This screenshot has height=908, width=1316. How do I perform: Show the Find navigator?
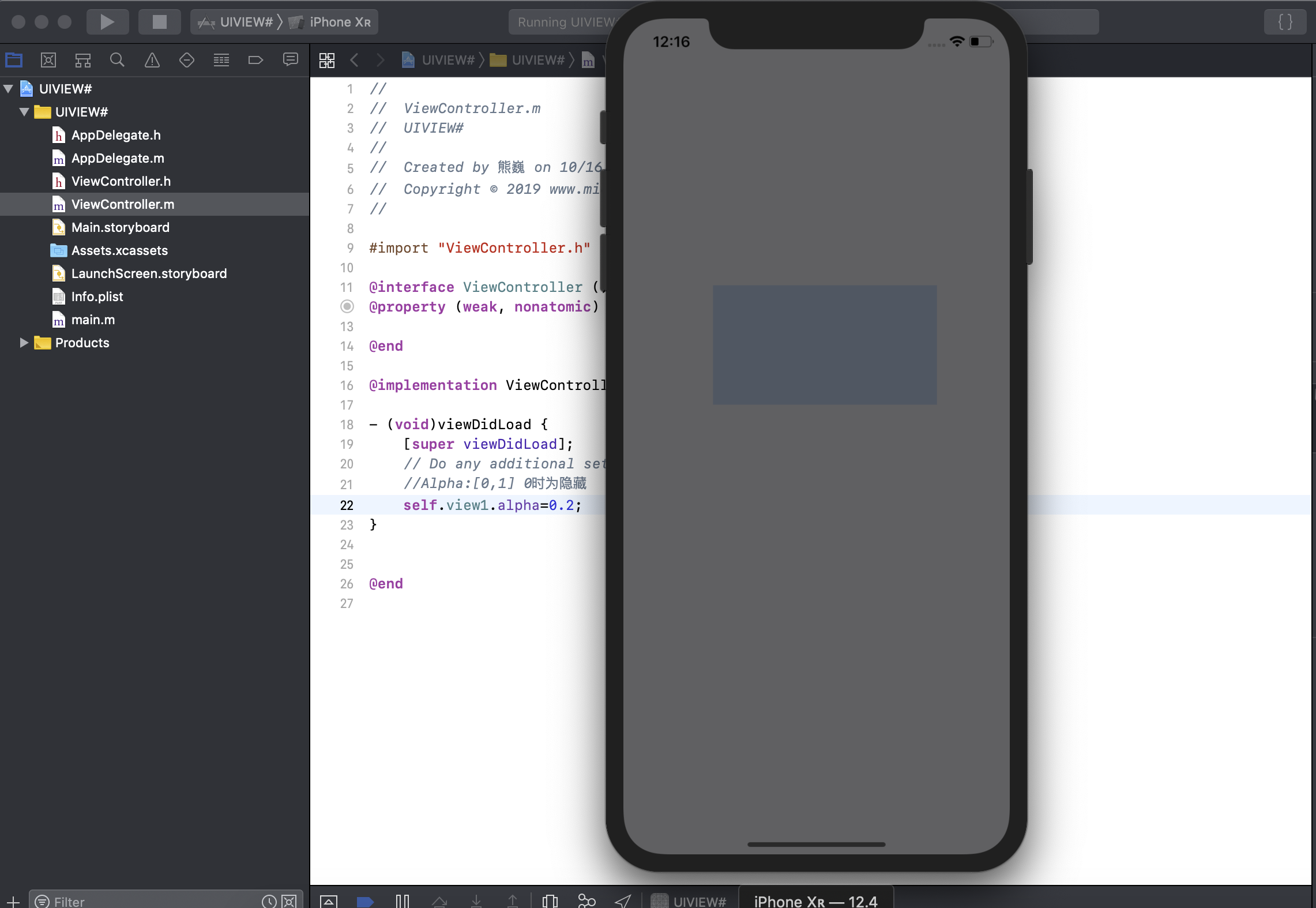click(117, 60)
